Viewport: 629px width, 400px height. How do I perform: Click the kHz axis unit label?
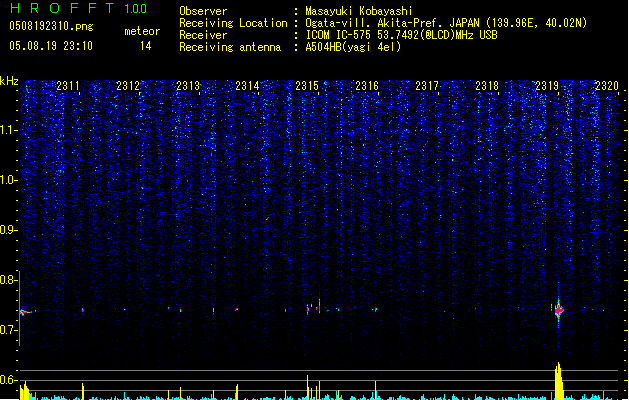point(9,81)
